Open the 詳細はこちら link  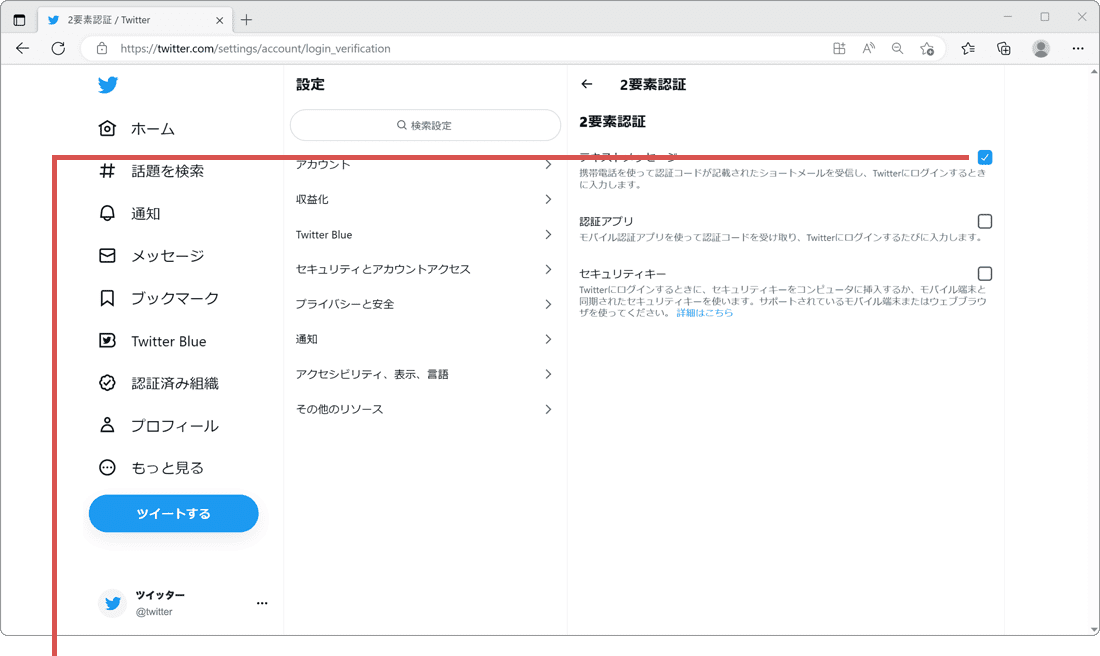(706, 311)
